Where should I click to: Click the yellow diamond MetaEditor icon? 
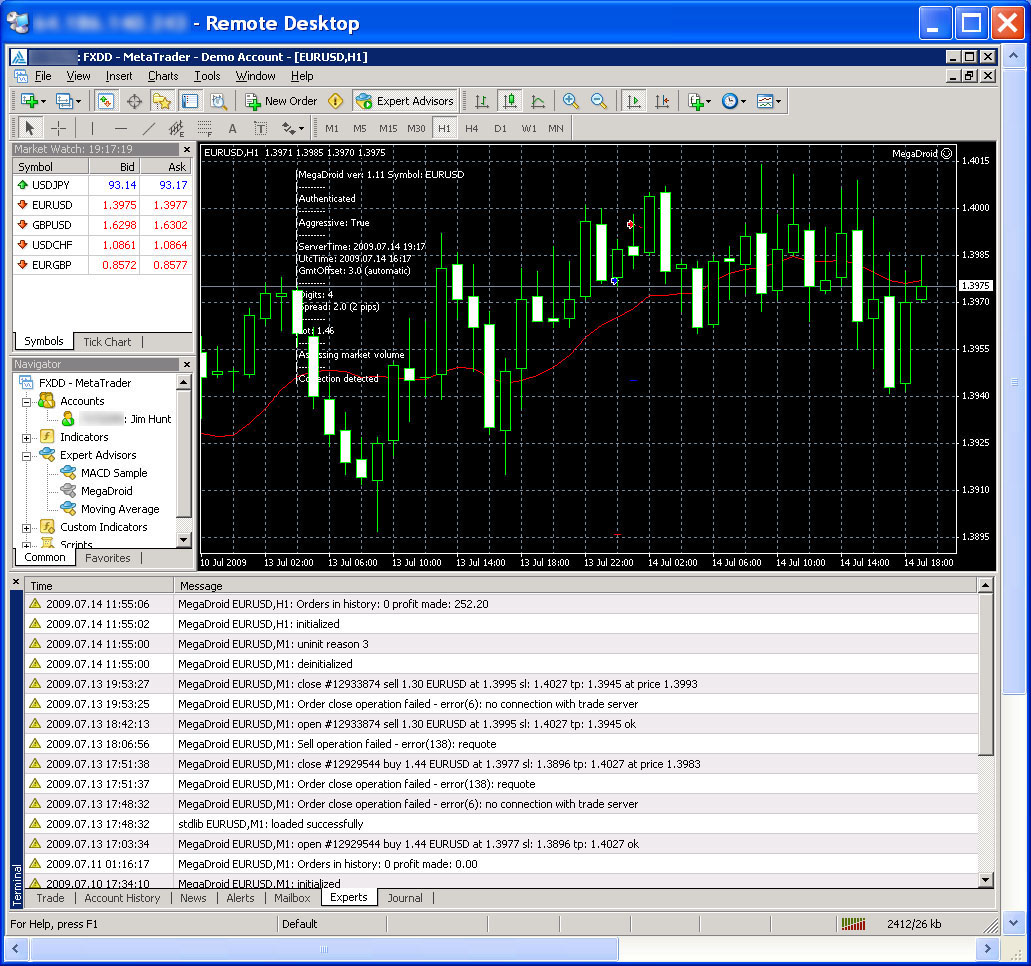tap(335, 101)
